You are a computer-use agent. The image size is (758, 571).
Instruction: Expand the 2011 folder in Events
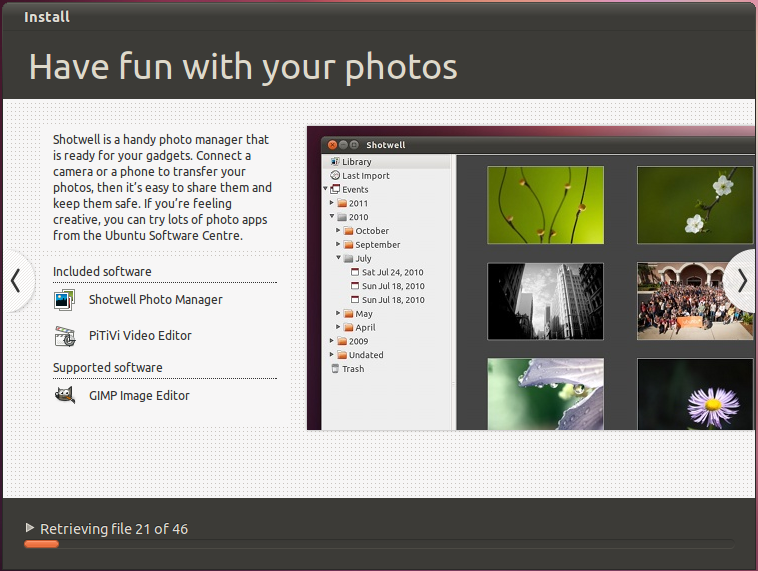332,203
